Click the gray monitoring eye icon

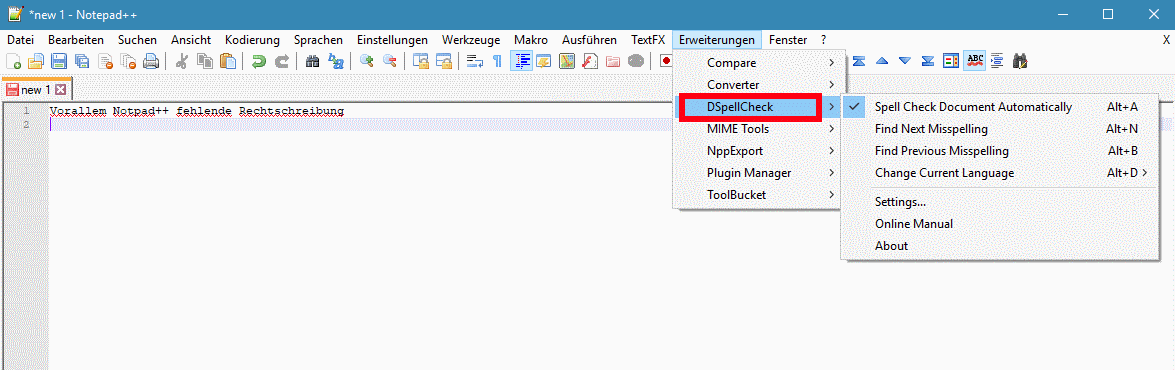click(x=635, y=61)
